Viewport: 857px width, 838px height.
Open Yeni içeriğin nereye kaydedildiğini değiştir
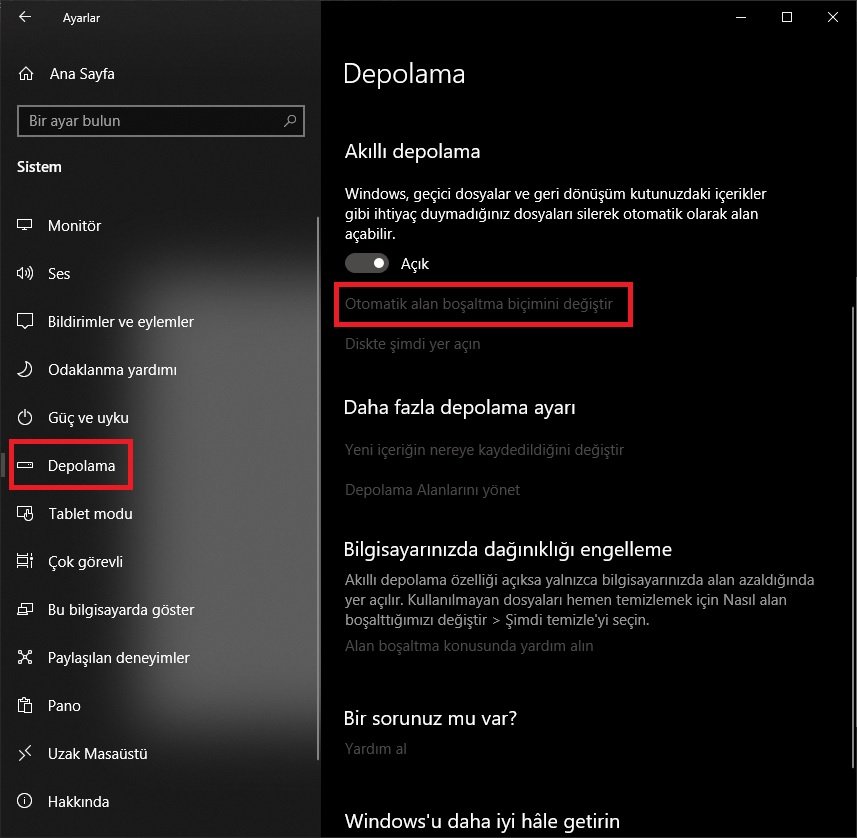point(484,450)
